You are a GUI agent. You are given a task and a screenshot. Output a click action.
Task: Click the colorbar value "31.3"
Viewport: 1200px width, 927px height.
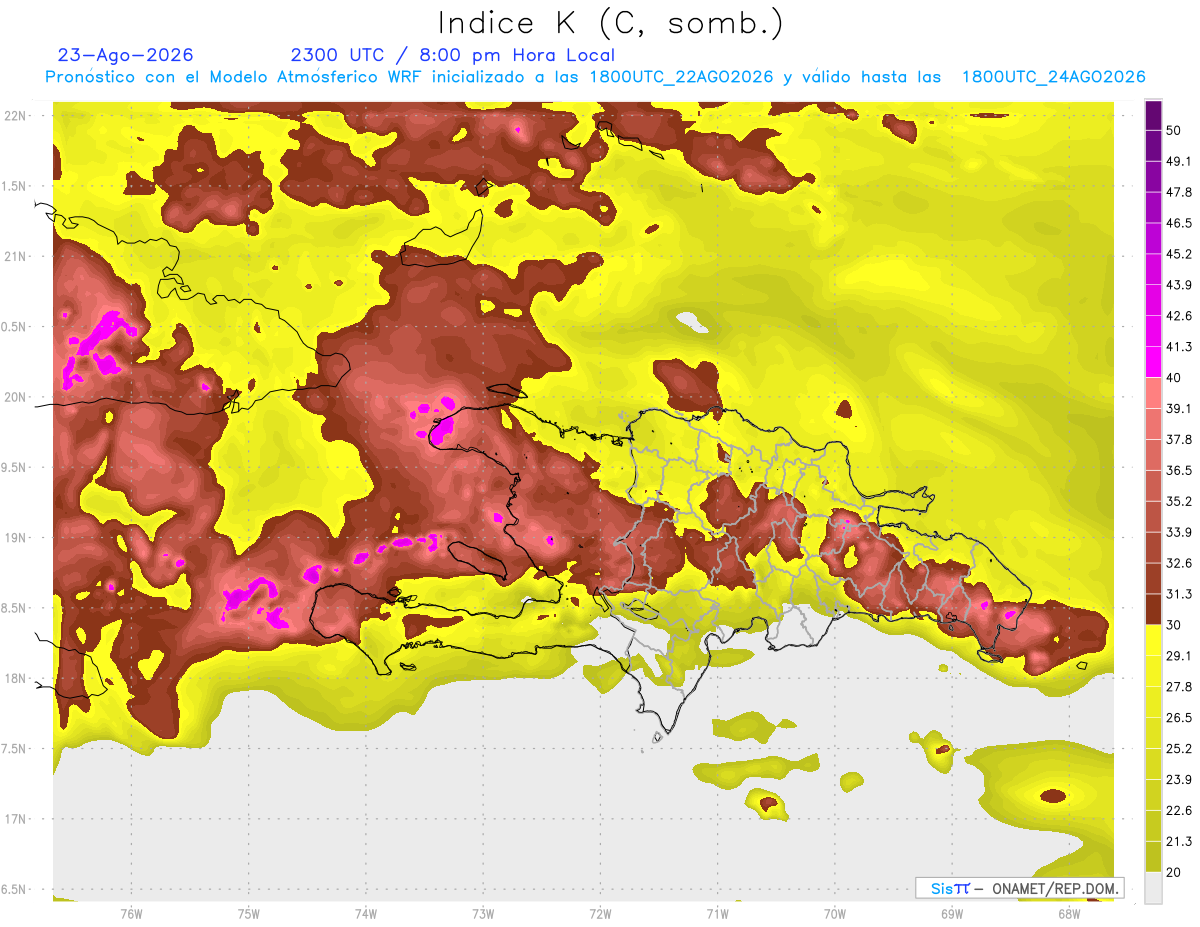pos(1178,594)
